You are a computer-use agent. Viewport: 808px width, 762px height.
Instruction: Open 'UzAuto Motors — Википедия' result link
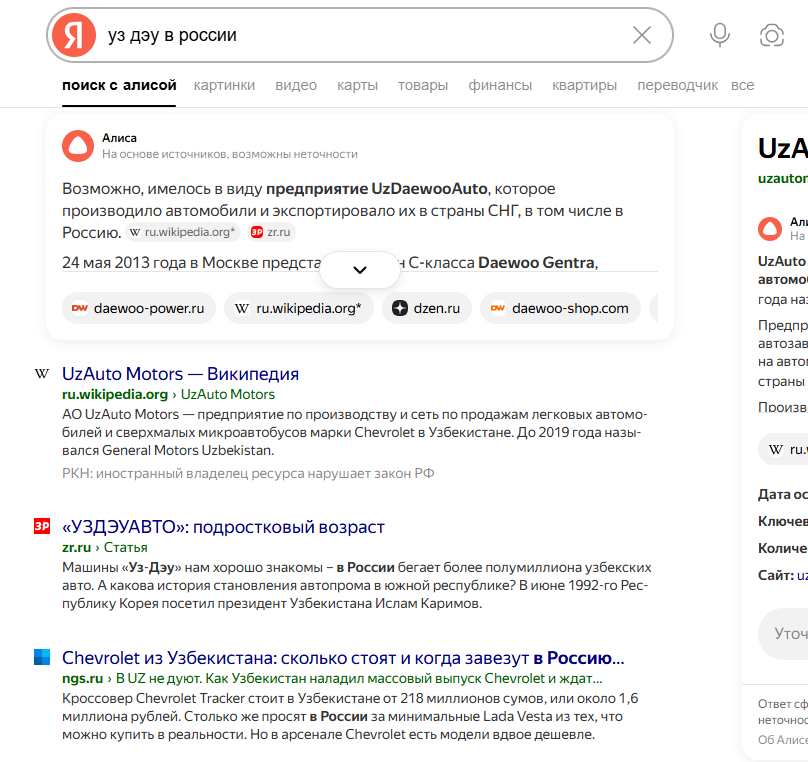point(180,374)
